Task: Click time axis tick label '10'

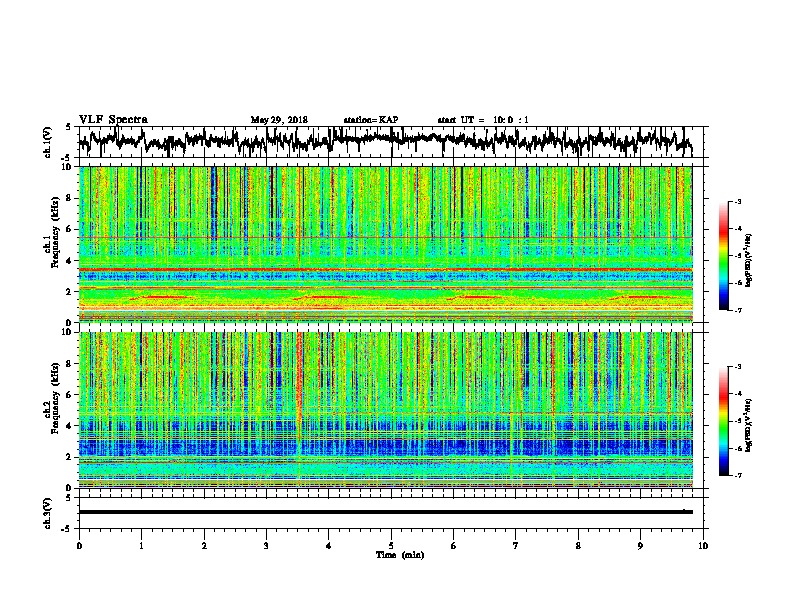Action: click(703, 546)
